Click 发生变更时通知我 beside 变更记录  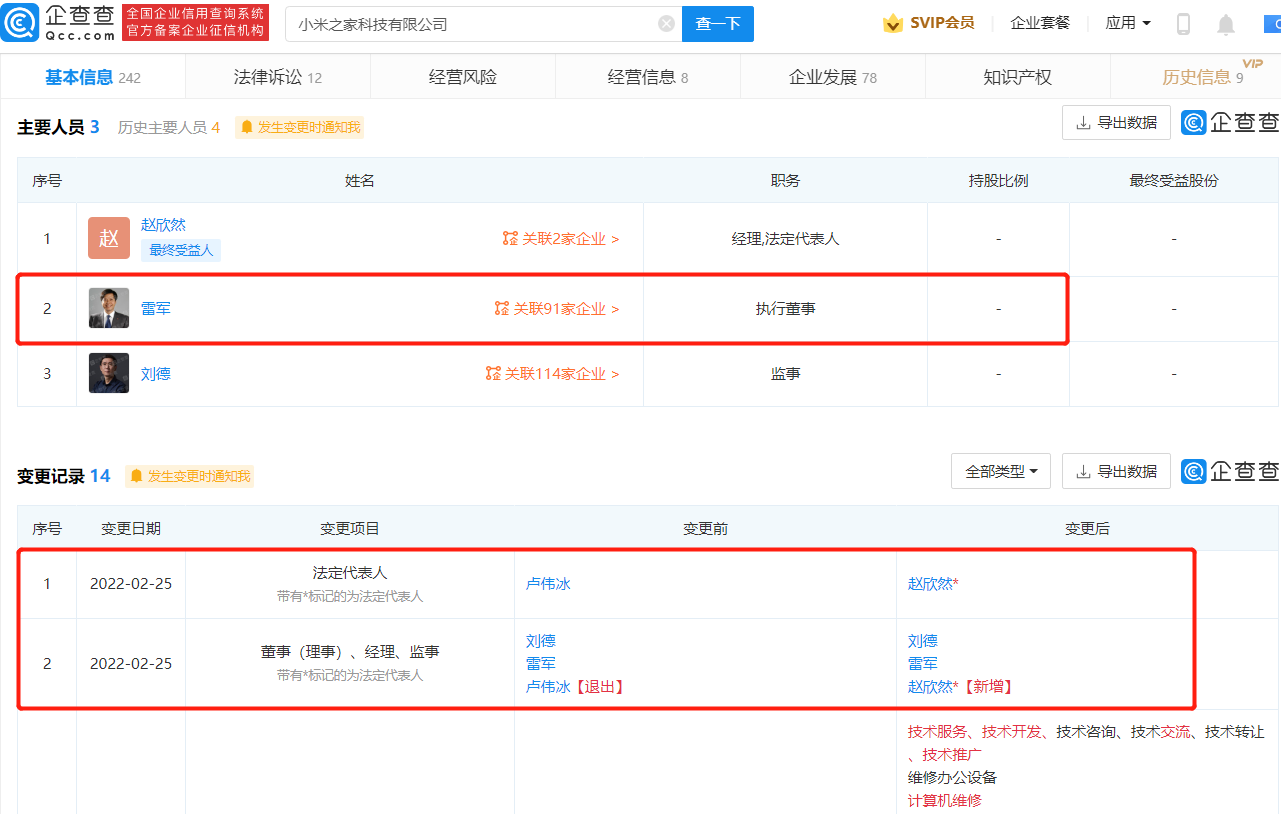coord(190,476)
